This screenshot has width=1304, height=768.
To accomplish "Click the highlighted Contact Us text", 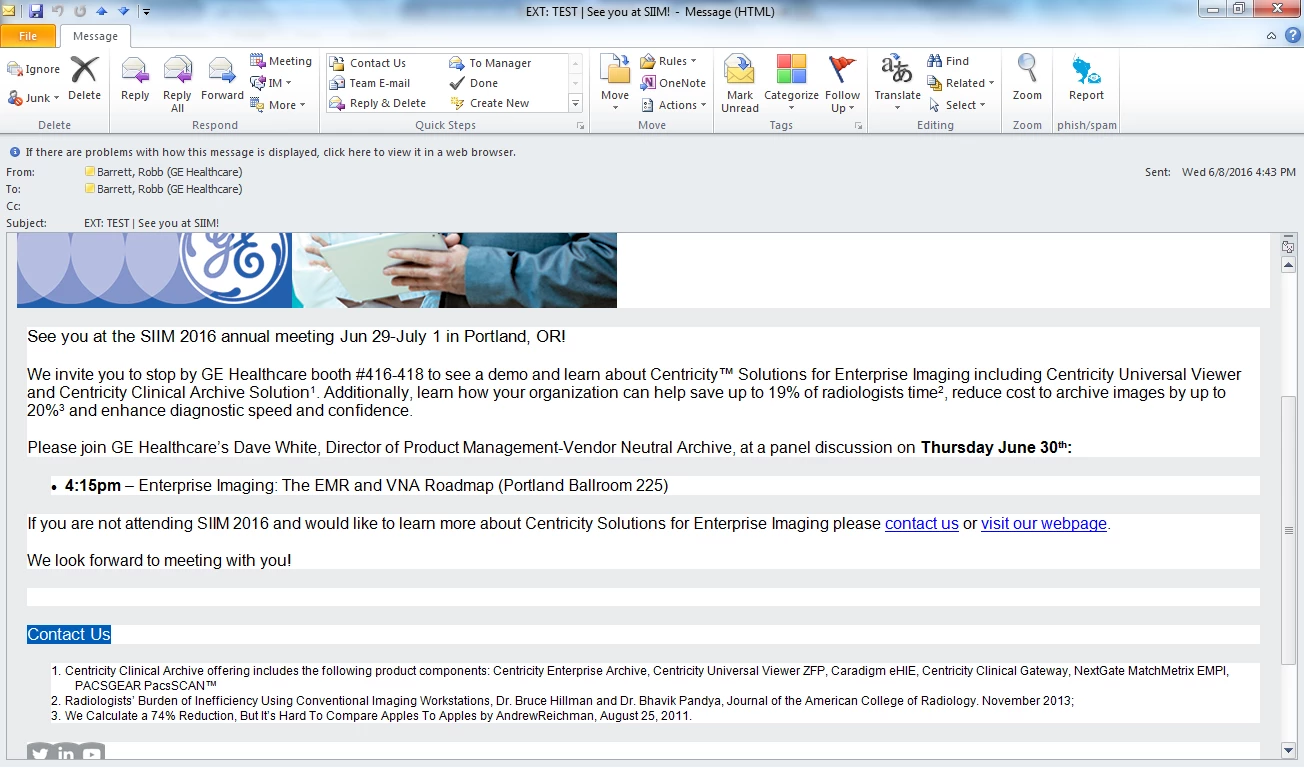I will (69, 634).
